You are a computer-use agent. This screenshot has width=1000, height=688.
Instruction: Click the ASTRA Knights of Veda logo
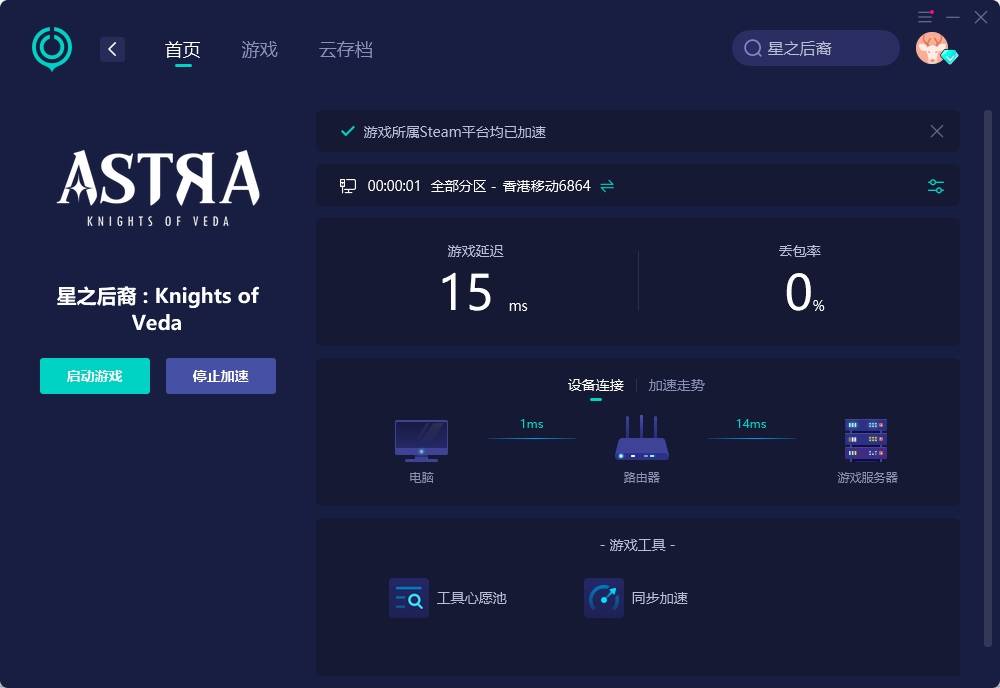pos(158,187)
